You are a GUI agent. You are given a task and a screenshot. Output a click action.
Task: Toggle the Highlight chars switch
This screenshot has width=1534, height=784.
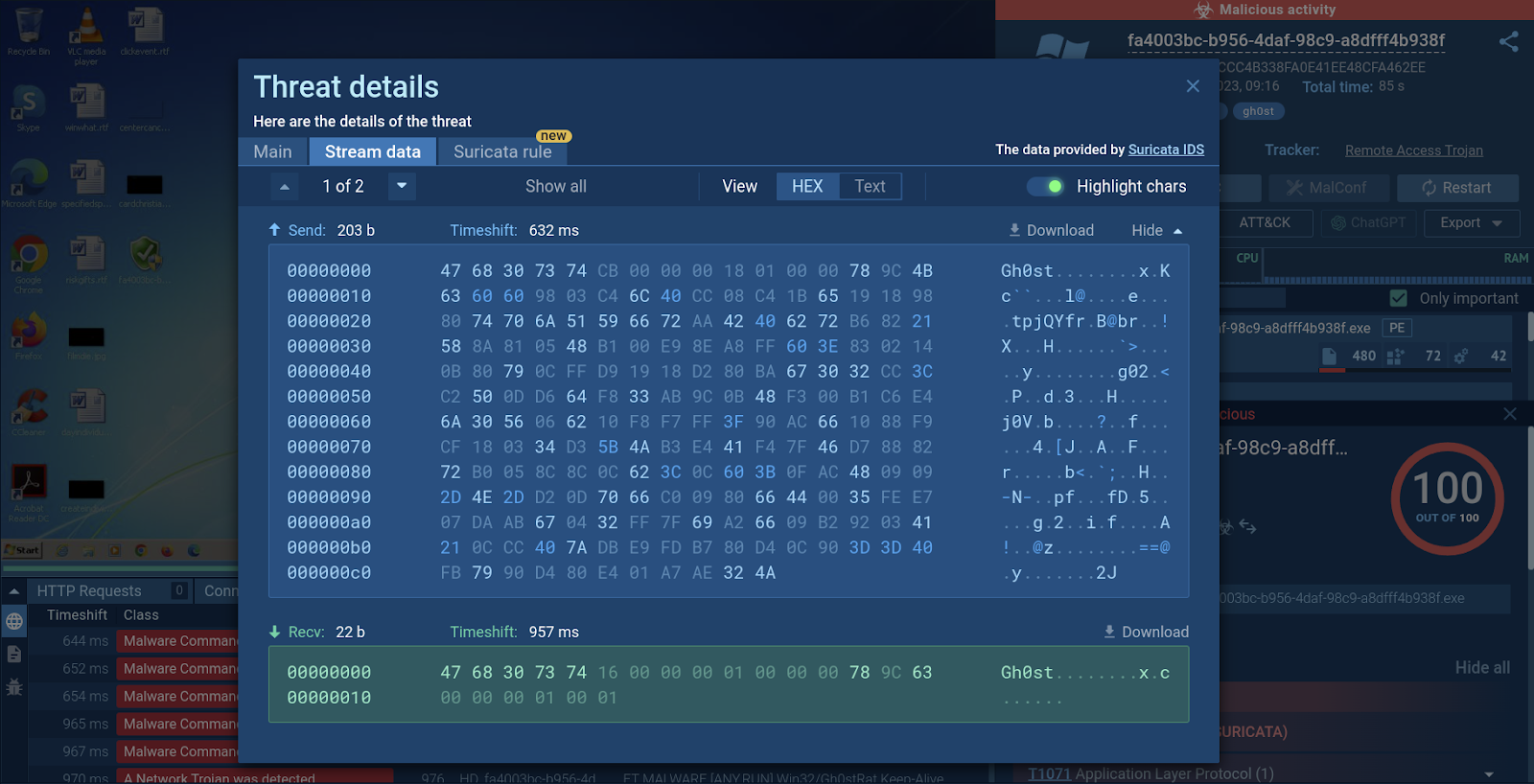pos(1046,186)
